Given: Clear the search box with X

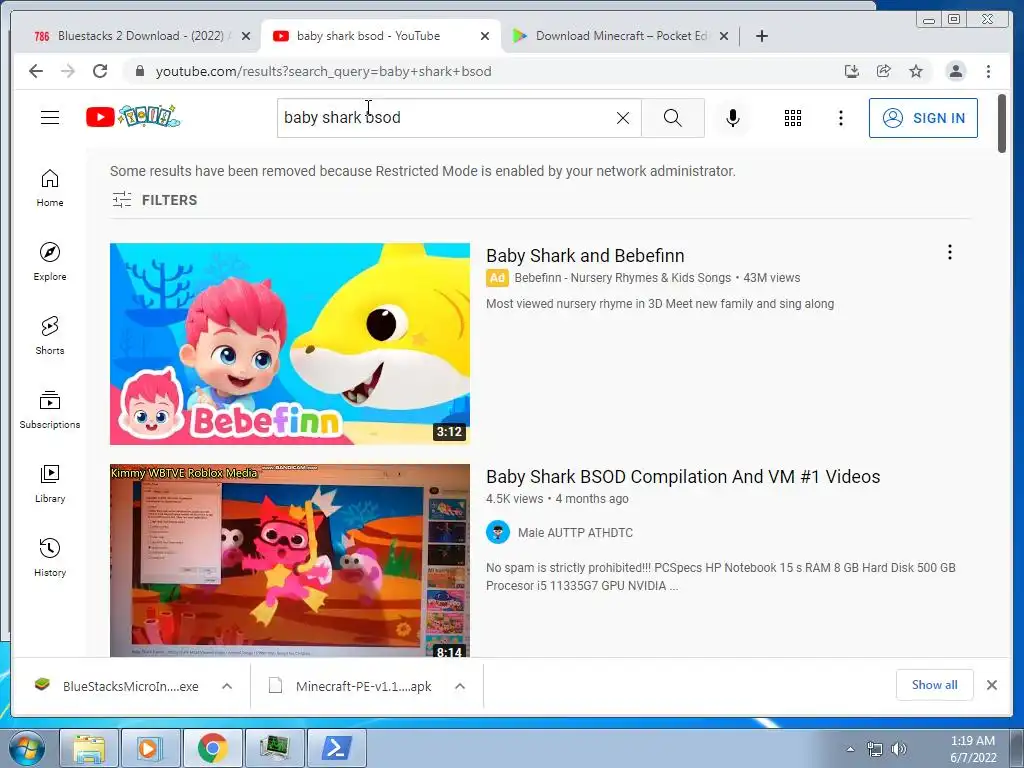Looking at the screenshot, I should [x=623, y=118].
